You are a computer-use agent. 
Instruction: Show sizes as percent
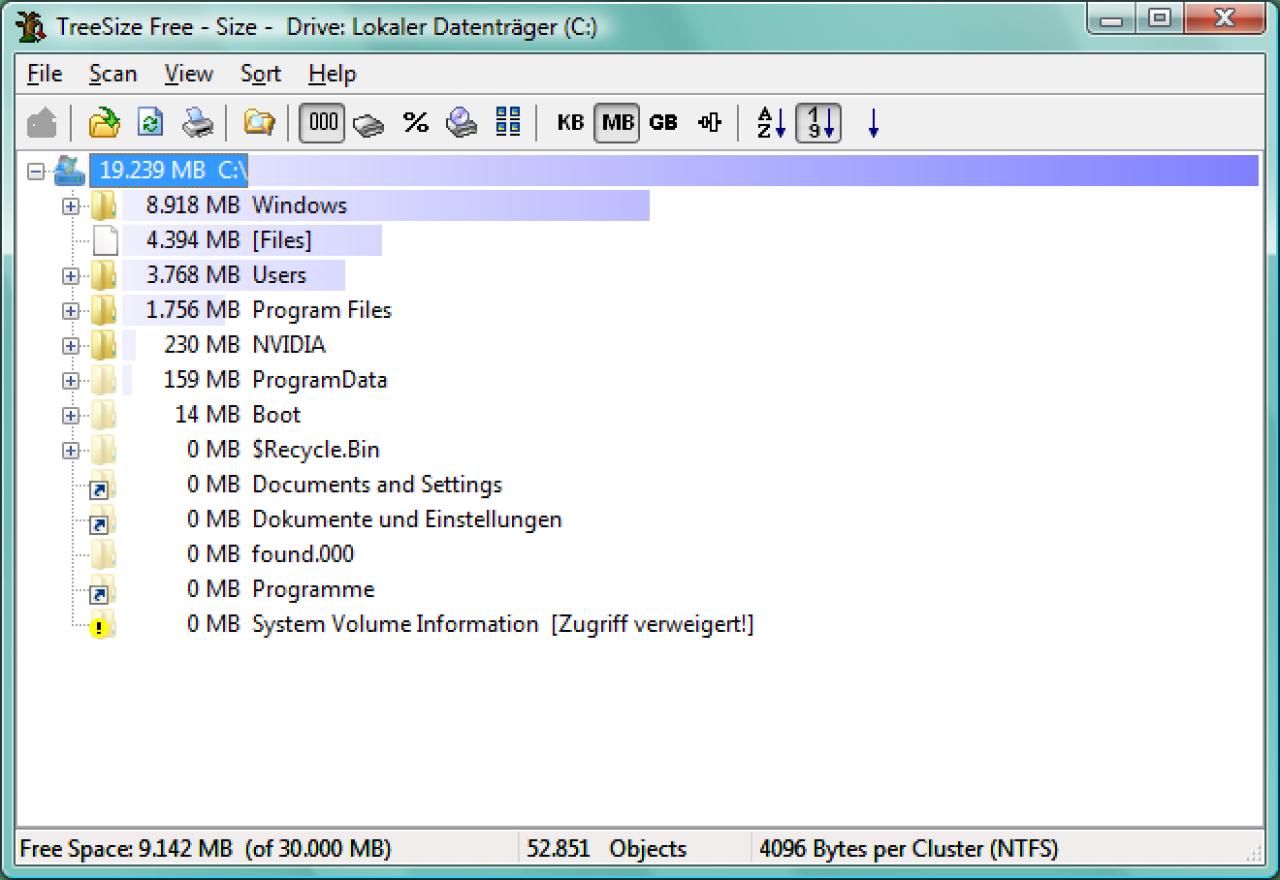point(415,123)
